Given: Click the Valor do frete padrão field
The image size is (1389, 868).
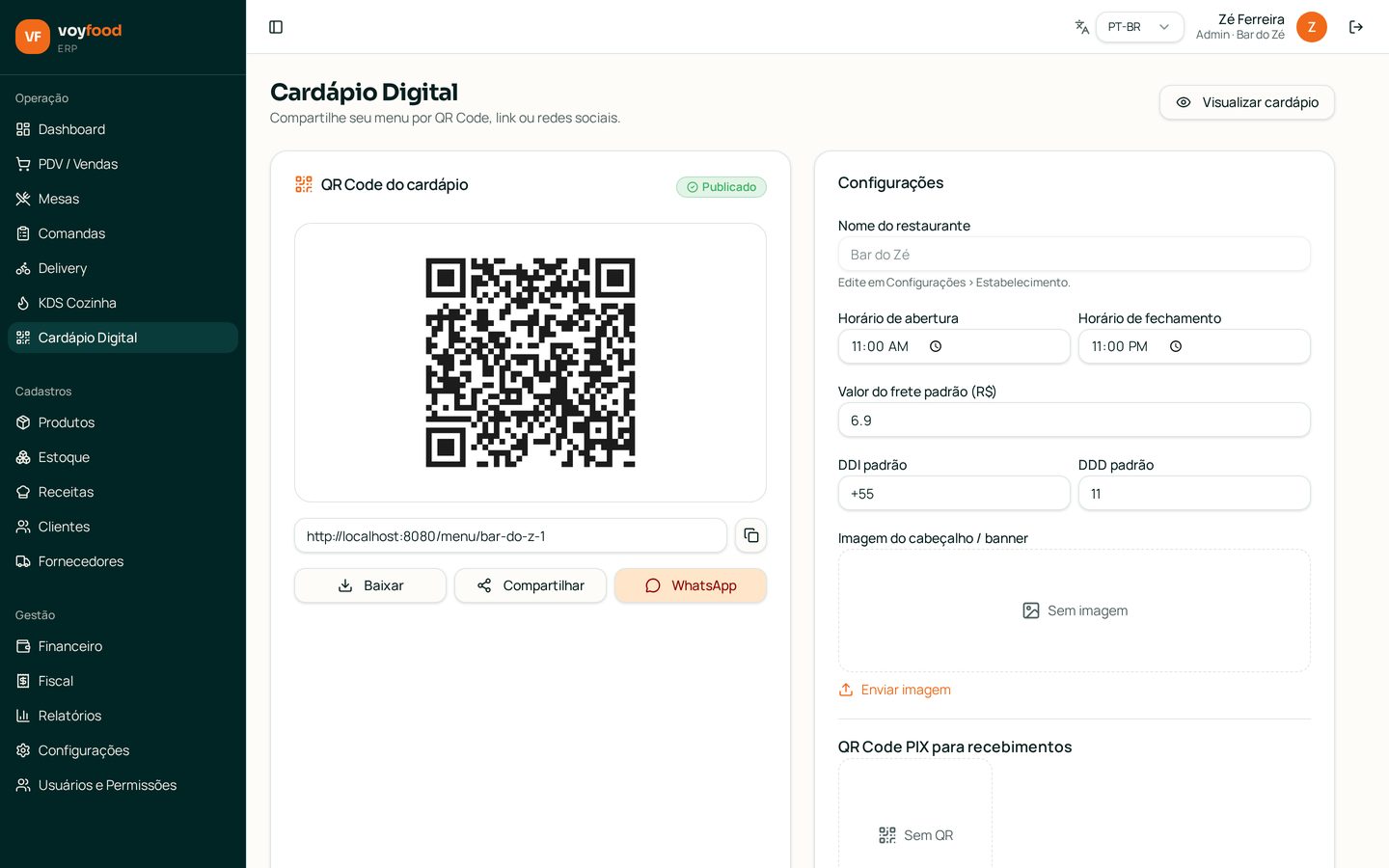Looking at the screenshot, I should [x=1075, y=420].
